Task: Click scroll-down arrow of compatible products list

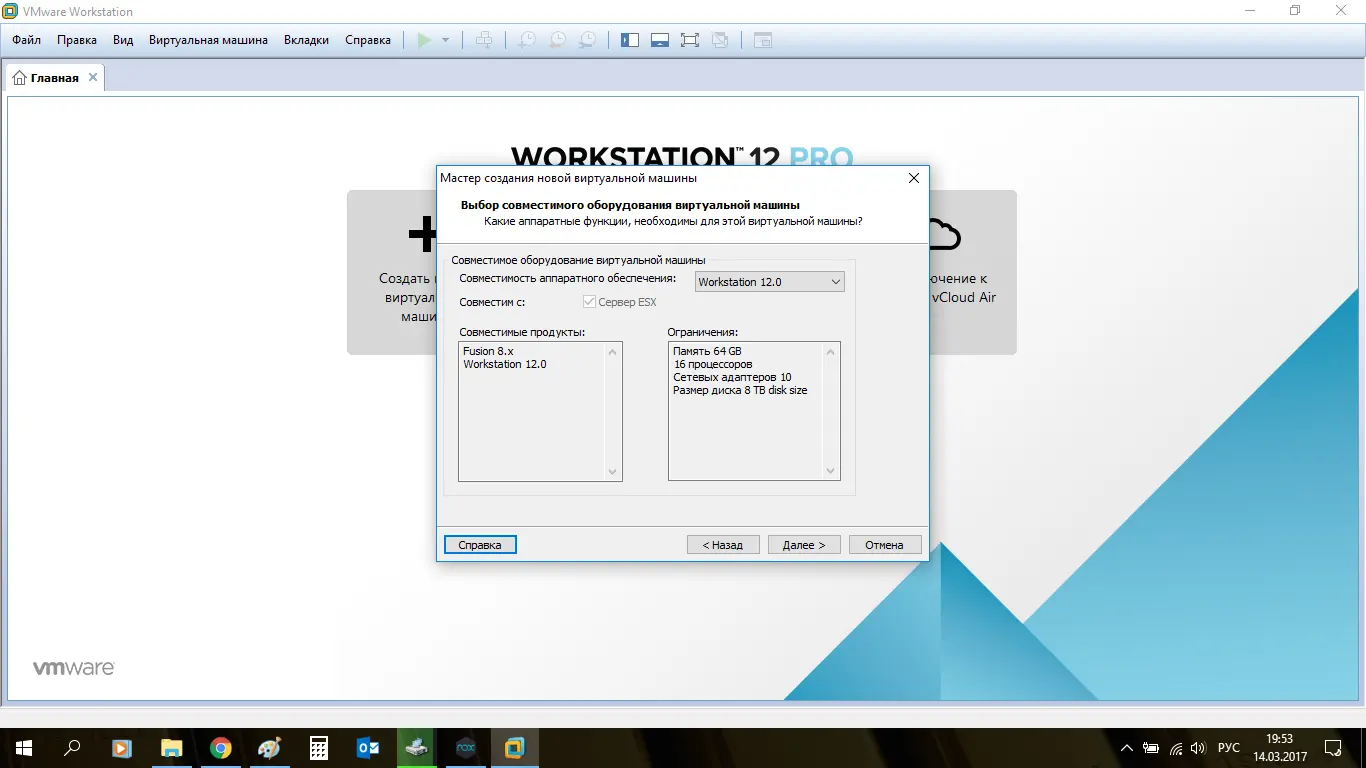Action: click(613, 472)
